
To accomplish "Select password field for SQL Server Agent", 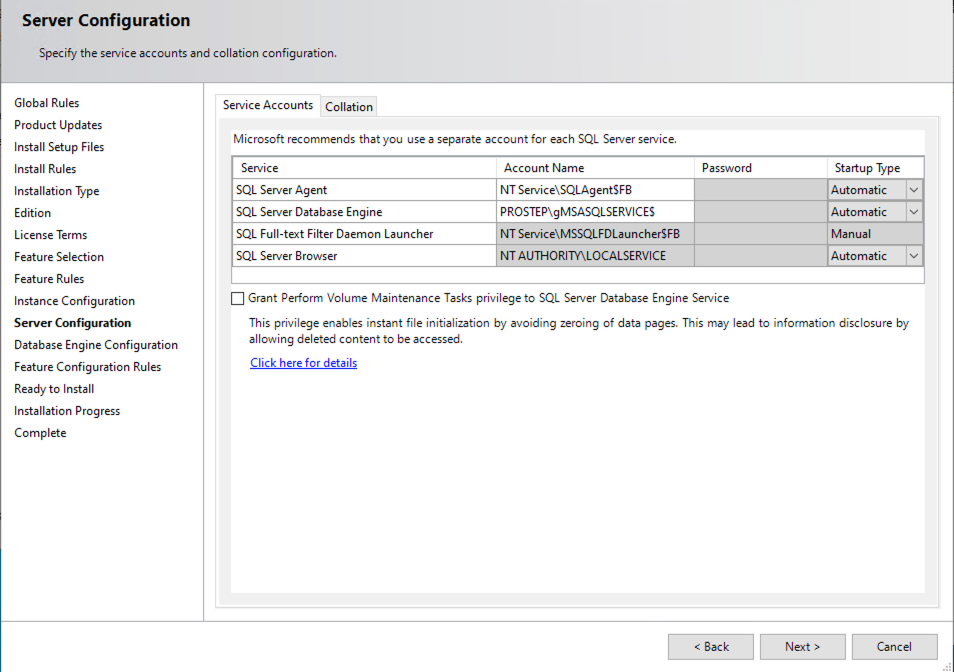I will (761, 190).
